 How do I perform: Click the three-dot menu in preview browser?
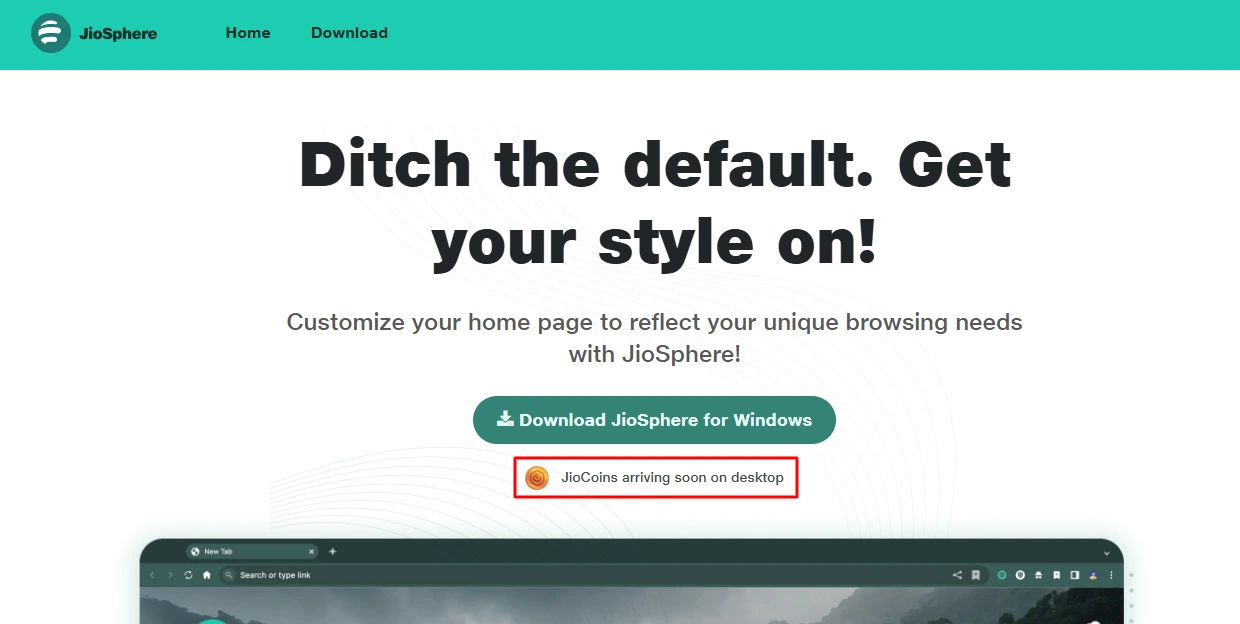coord(1111,575)
